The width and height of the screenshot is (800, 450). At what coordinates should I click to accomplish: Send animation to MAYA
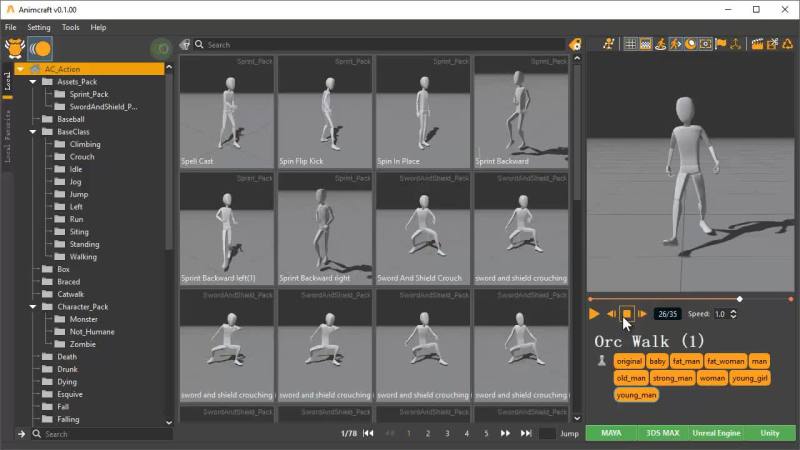[611, 433]
